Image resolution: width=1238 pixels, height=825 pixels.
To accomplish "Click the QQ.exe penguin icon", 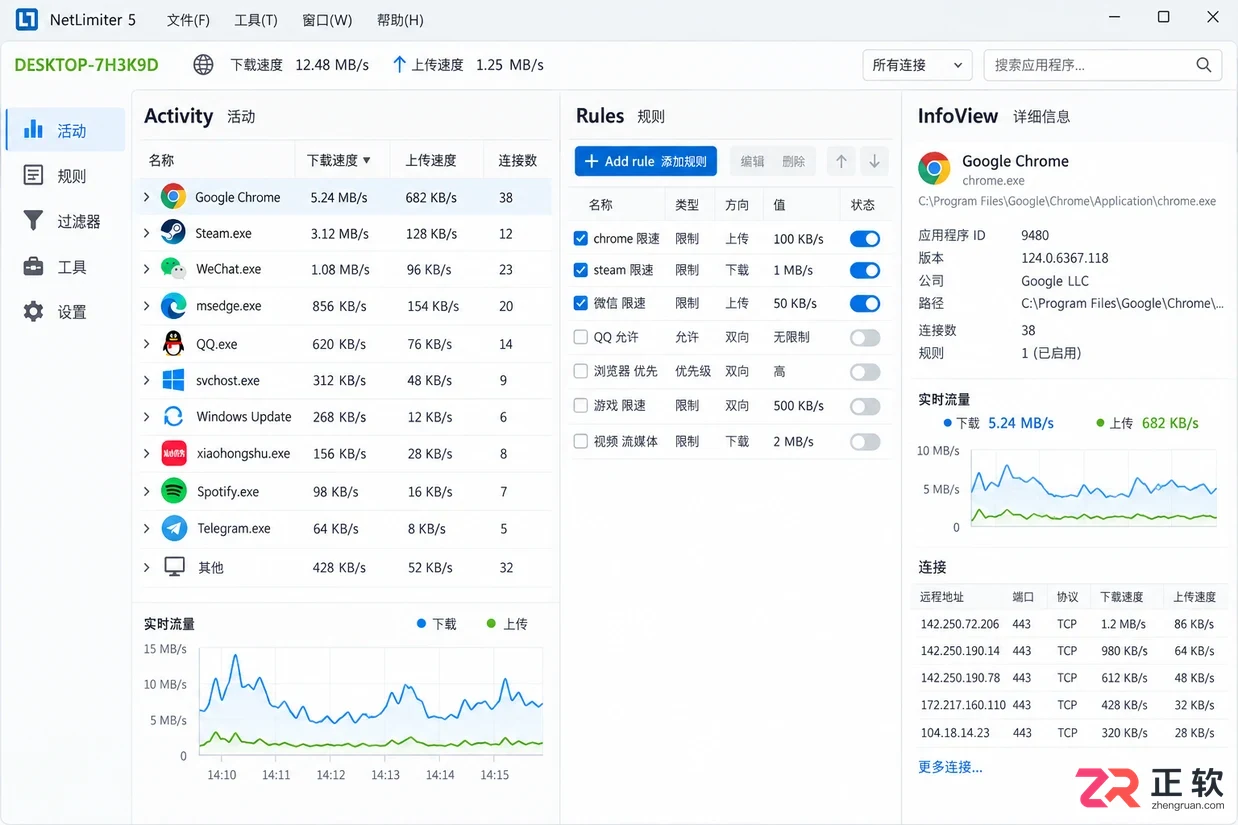I will tap(173, 344).
